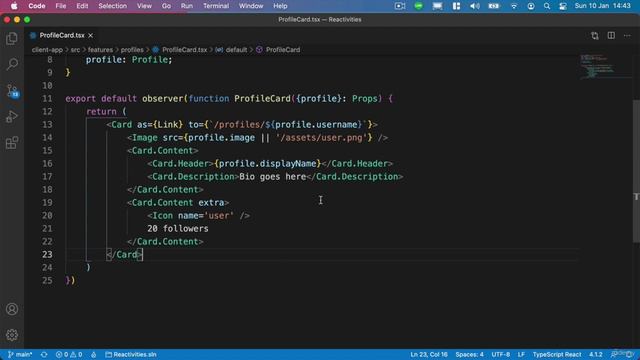Click line number 11 in gutter
This screenshot has width=640, height=360.
coord(47,99)
